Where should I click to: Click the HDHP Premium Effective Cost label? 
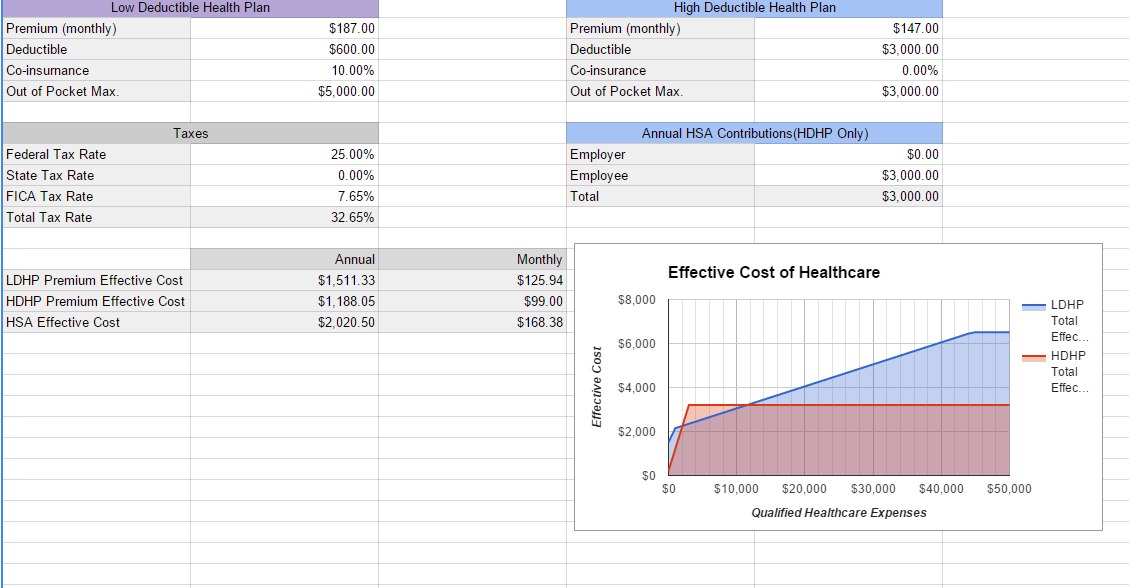point(96,301)
